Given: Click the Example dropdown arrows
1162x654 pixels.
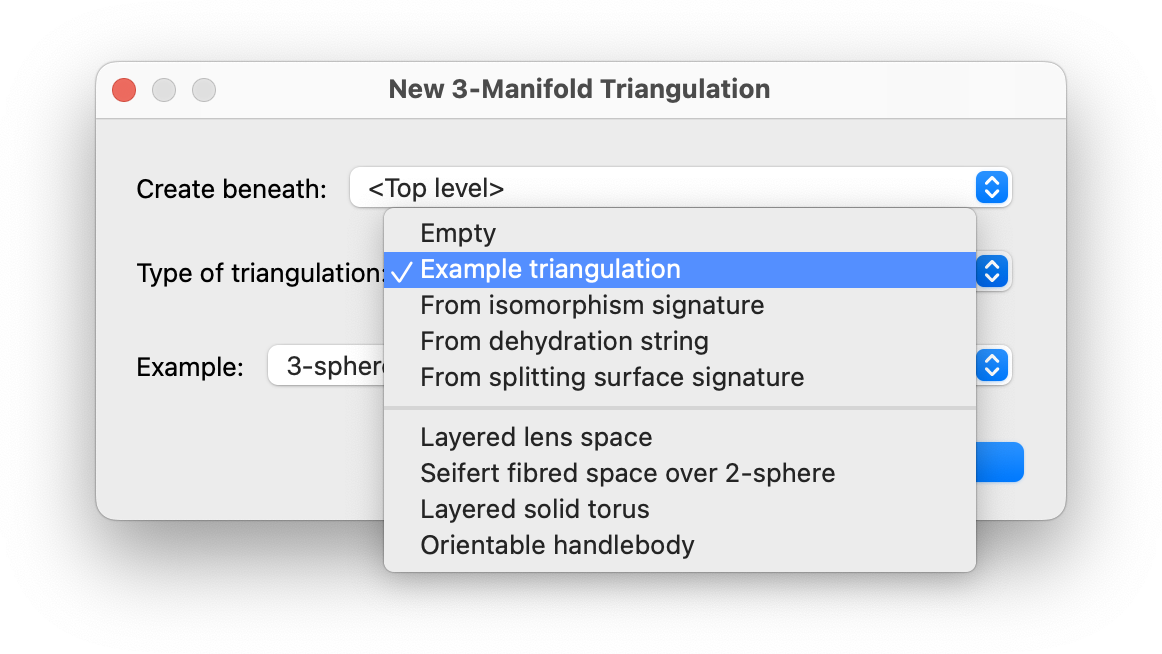Looking at the screenshot, I should 991,366.
